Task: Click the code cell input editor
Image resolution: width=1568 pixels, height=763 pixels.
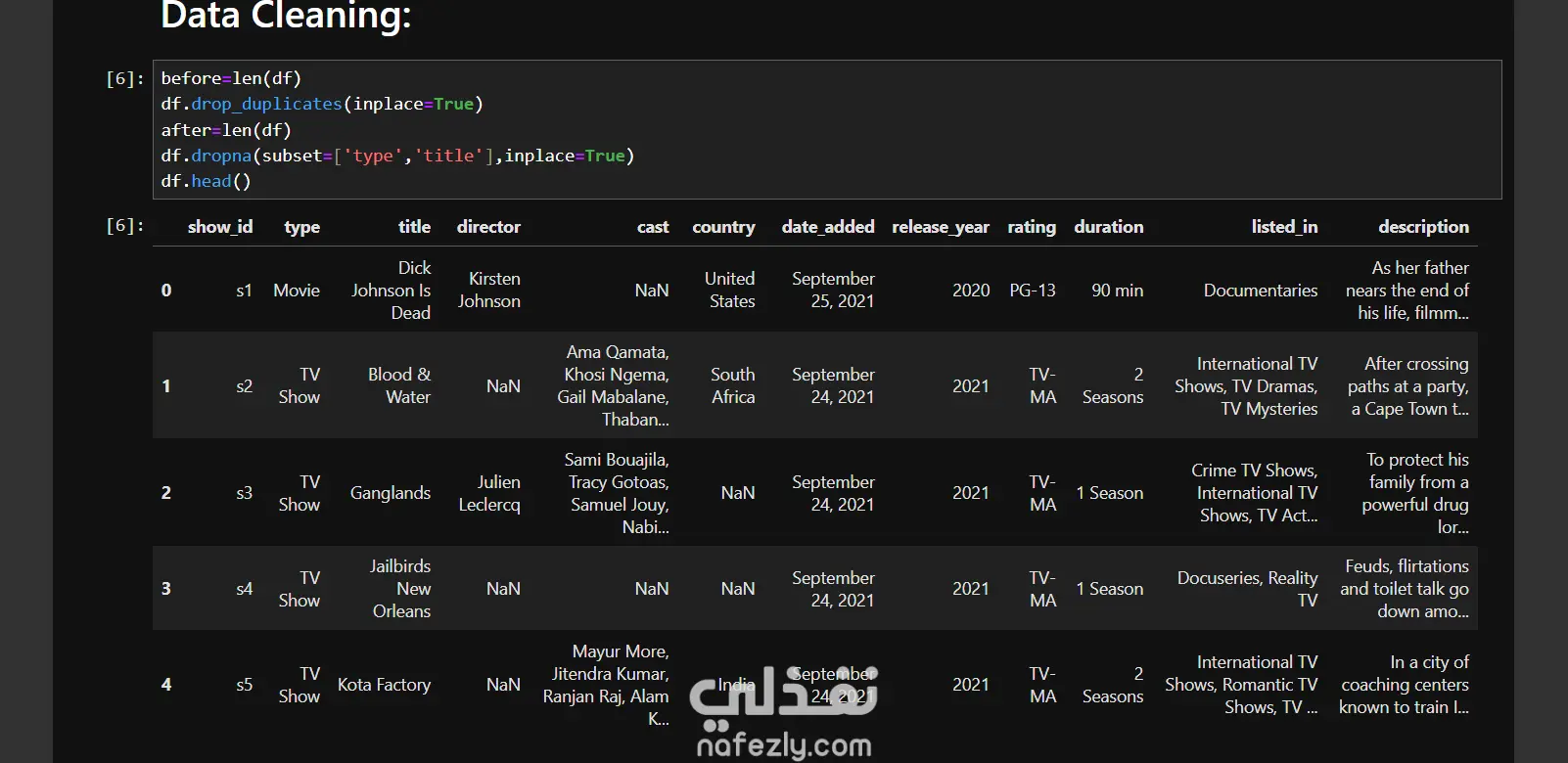Action: (x=827, y=129)
